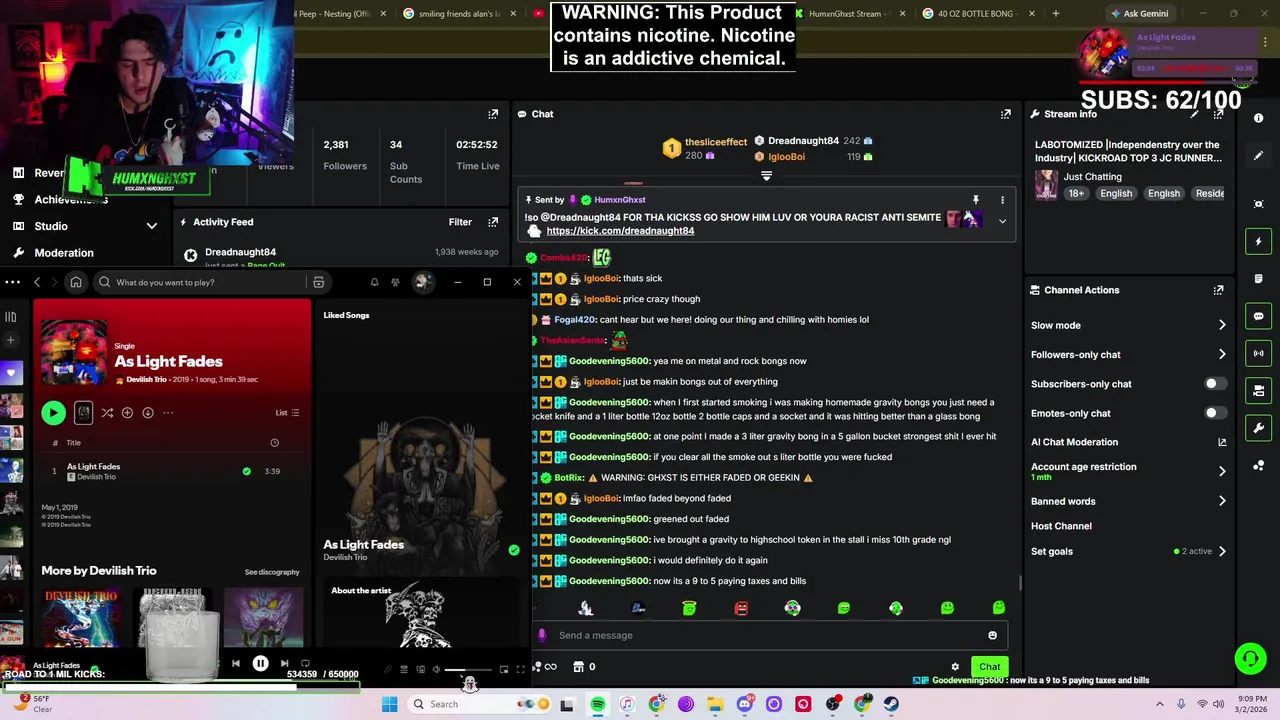Mute Spotify with the speaker icon
This screenshot has height=720, width=1280.
click(x=436, y=670)
